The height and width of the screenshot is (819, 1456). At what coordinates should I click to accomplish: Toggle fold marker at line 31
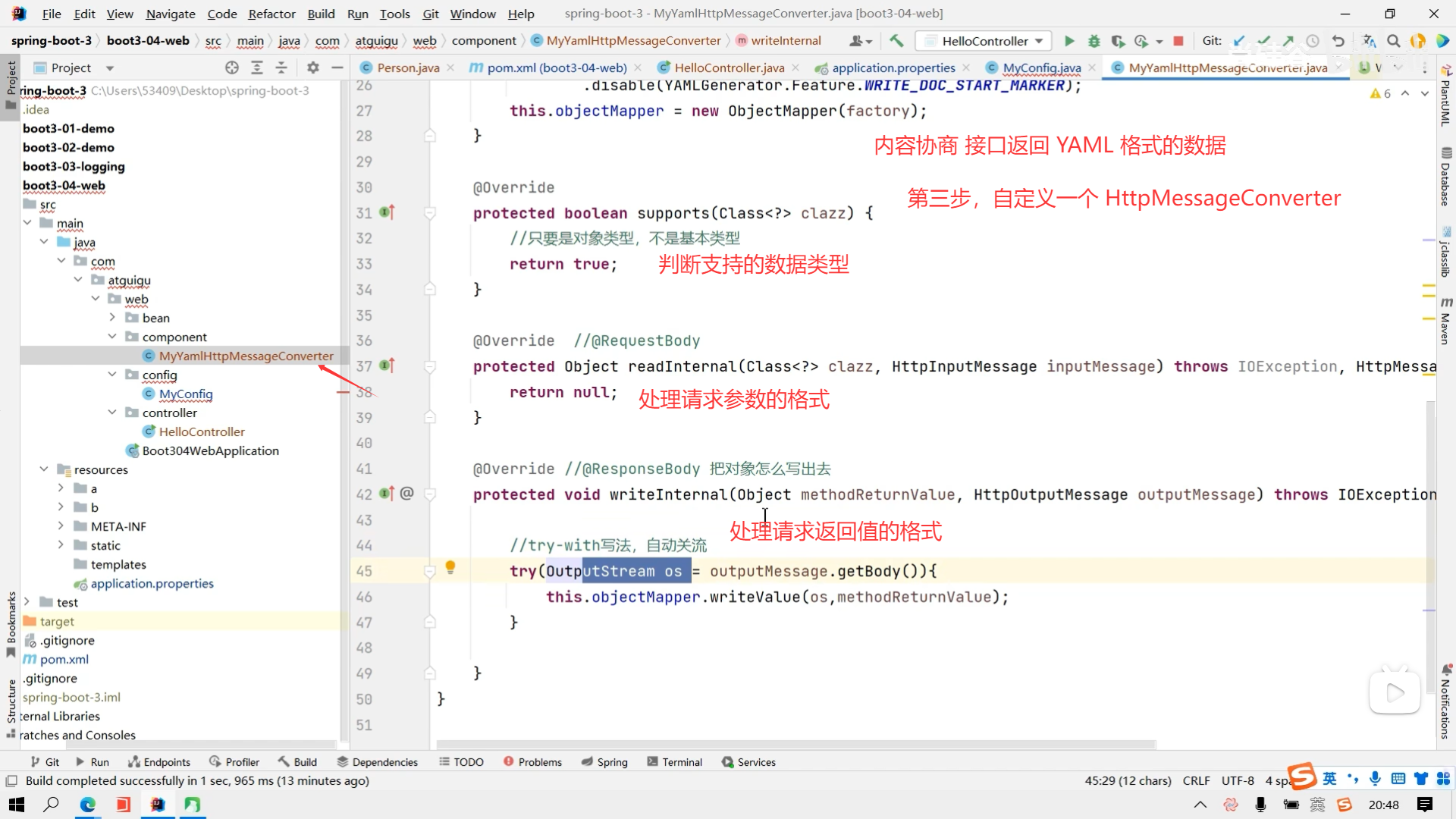pos(430,213)
